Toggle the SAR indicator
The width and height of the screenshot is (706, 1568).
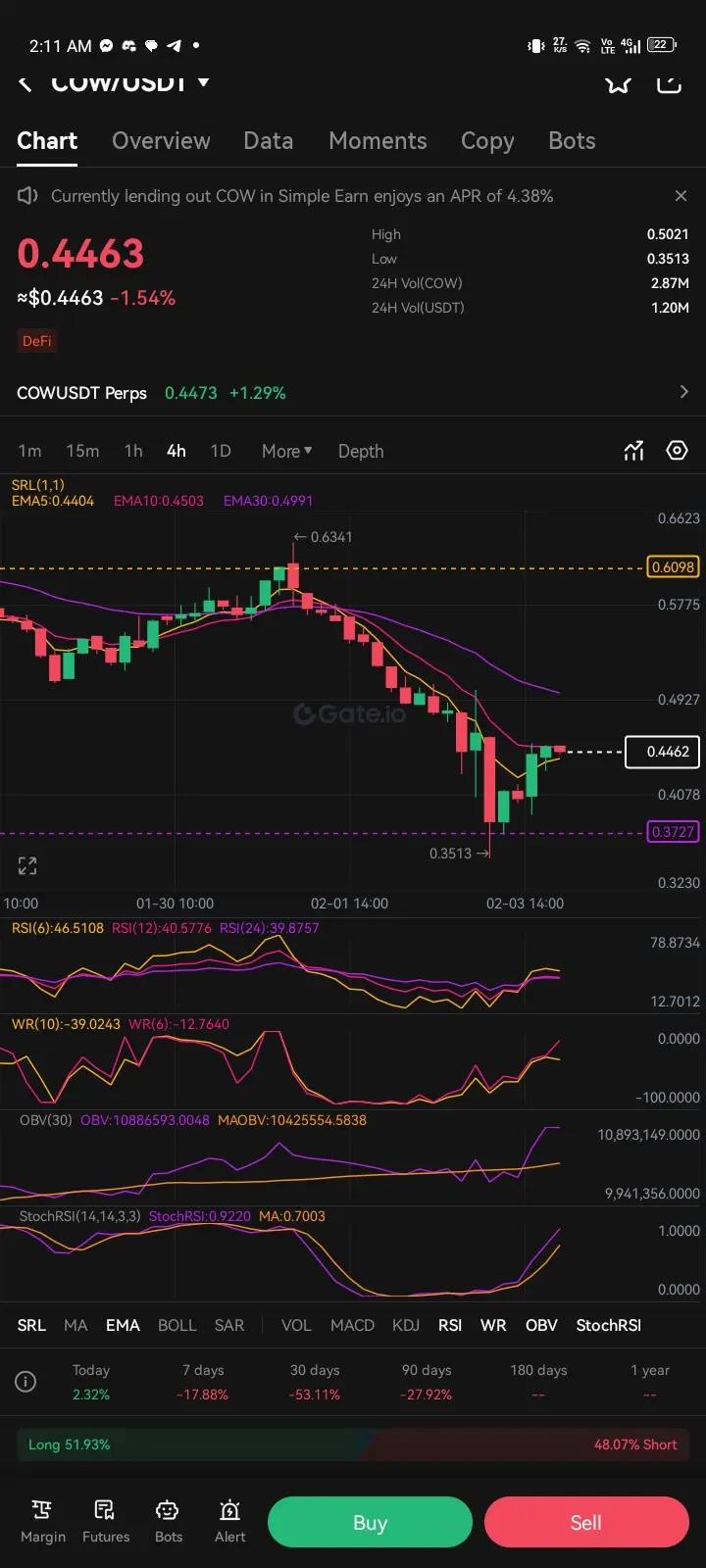coord(229,1325)
